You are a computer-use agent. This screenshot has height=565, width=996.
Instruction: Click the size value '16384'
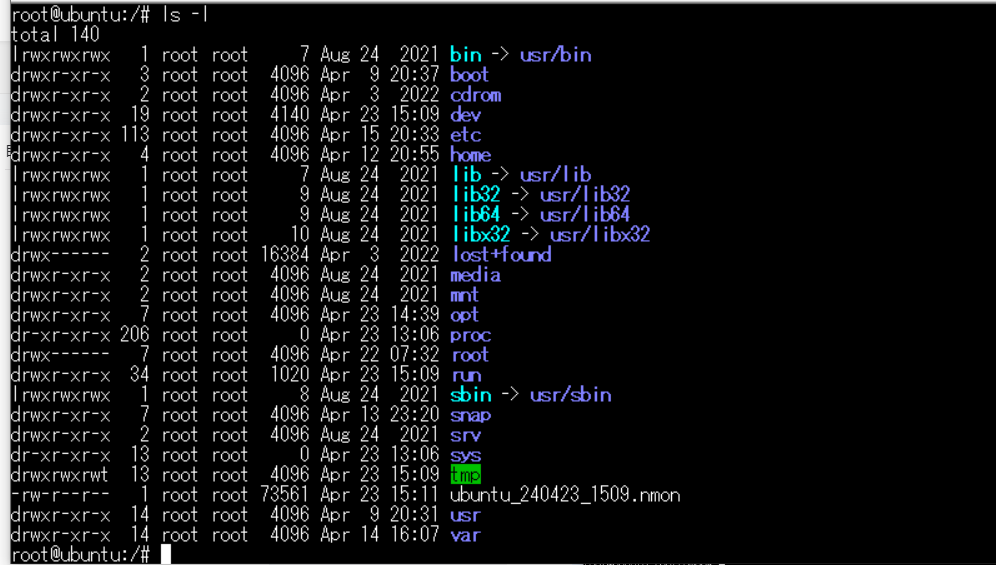point(285,255)
